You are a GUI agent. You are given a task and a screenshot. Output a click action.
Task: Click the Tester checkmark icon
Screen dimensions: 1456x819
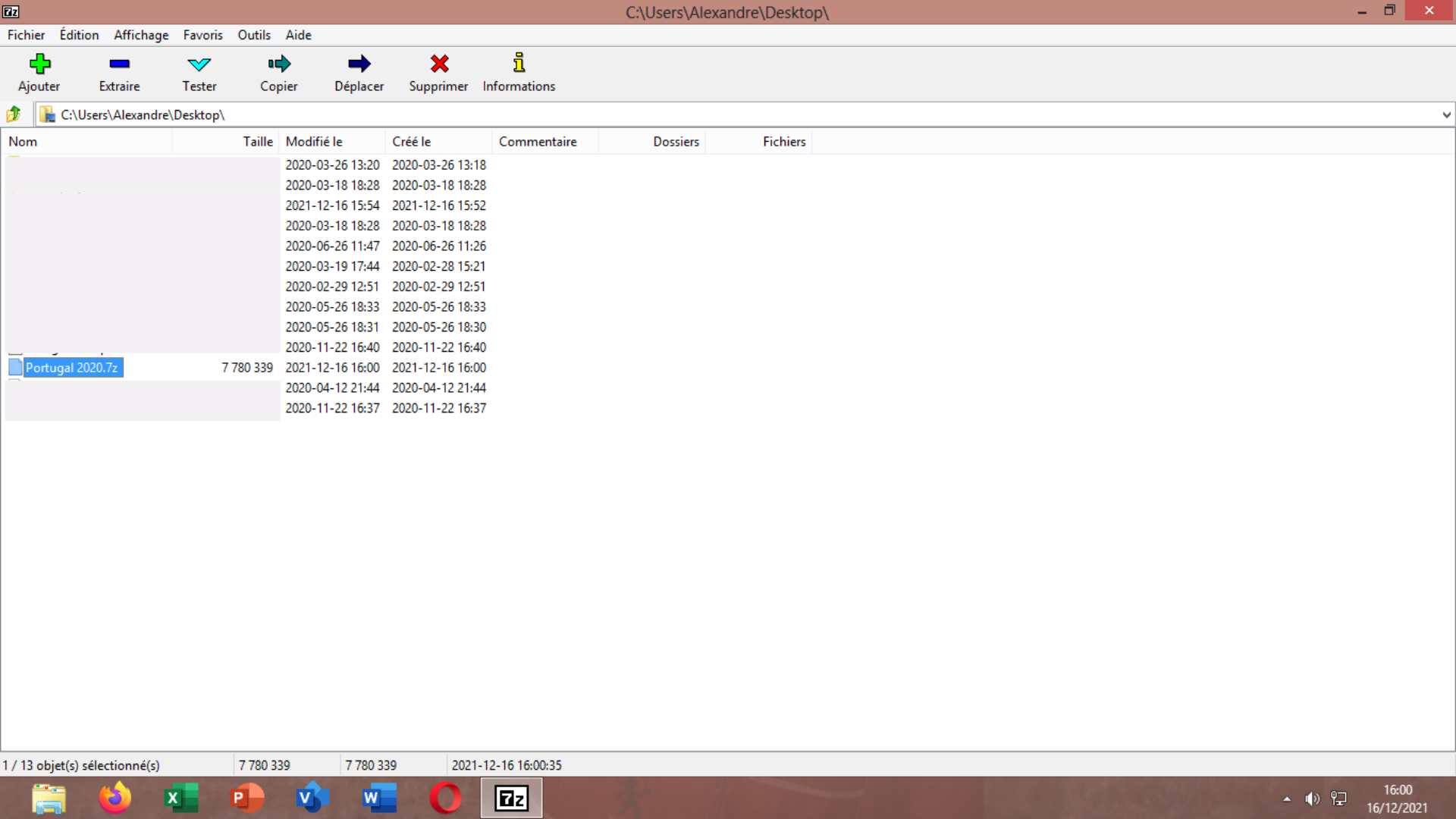pyautogui.click(x=199, y=64)
